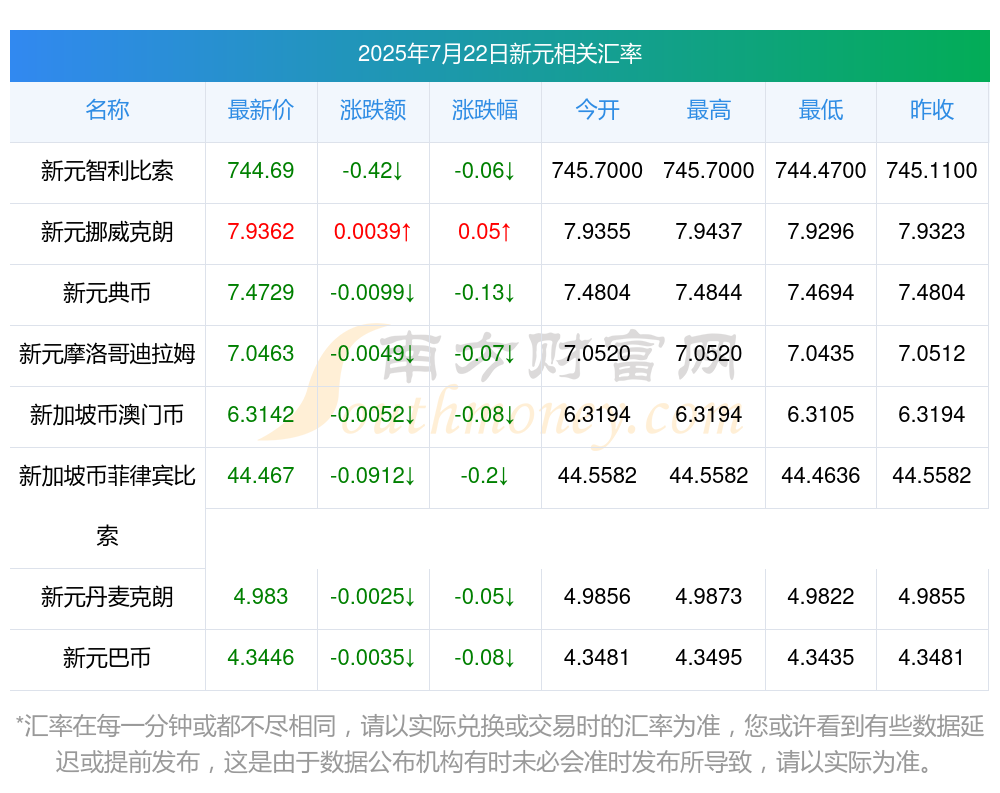The width and height of the screenshot is (1000, 793).
Task: Select lowest value 7.0435
Action: [821, 353]
